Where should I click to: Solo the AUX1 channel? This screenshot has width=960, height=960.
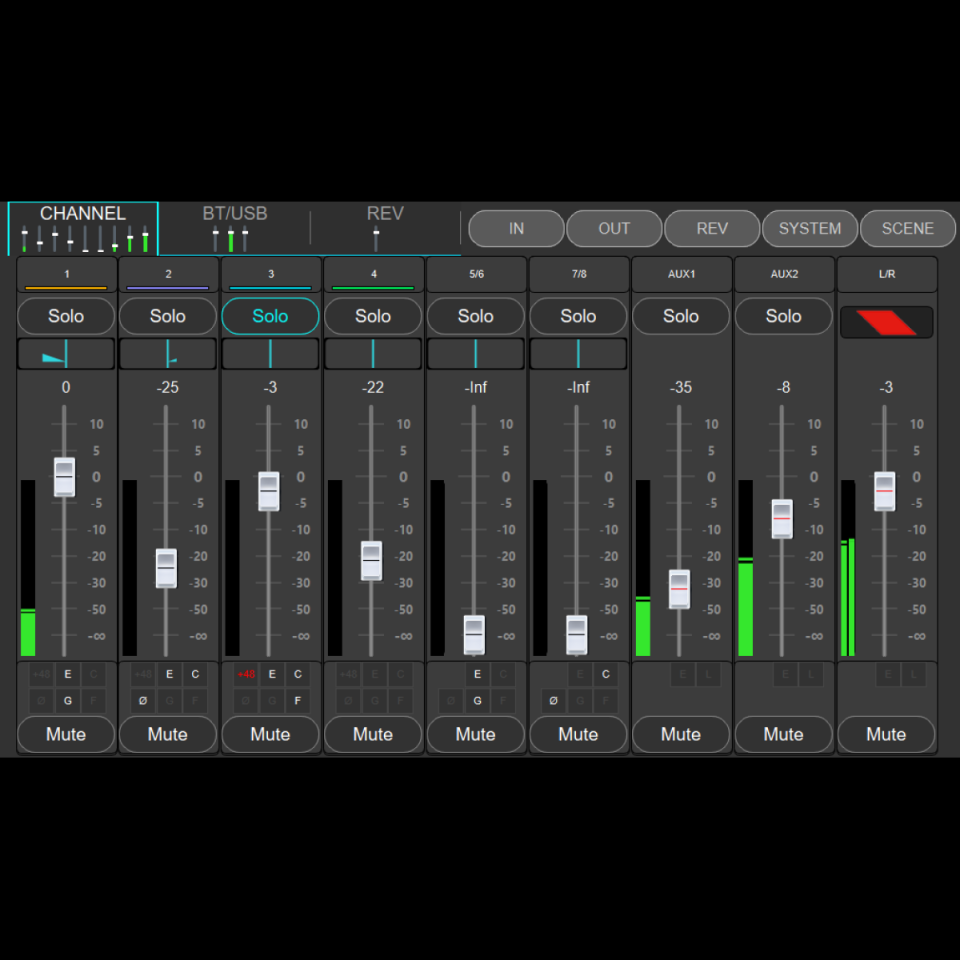(x=680, y=316)
